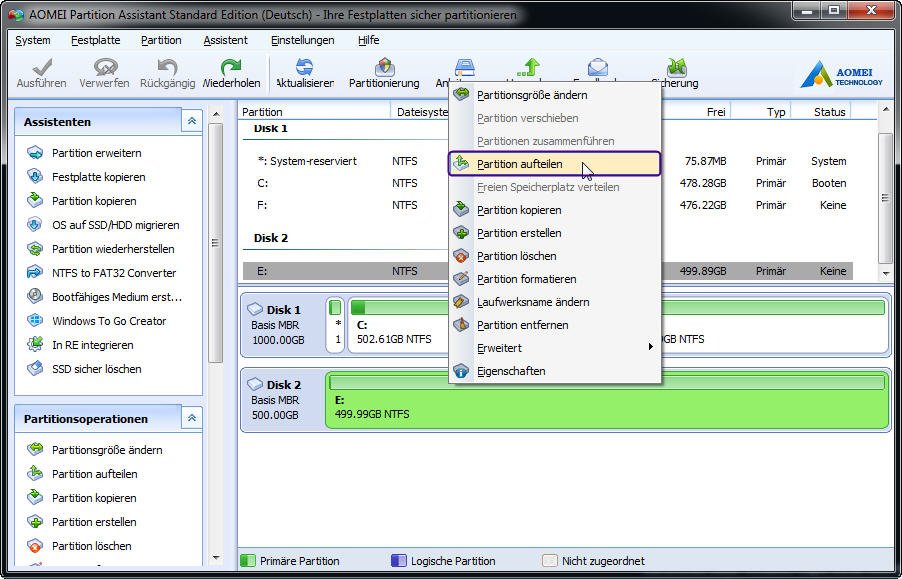Viewport: 902px width, 579px height.
Task: Select Disk 2 Basis MBR block
Action: tap(283, 400)
